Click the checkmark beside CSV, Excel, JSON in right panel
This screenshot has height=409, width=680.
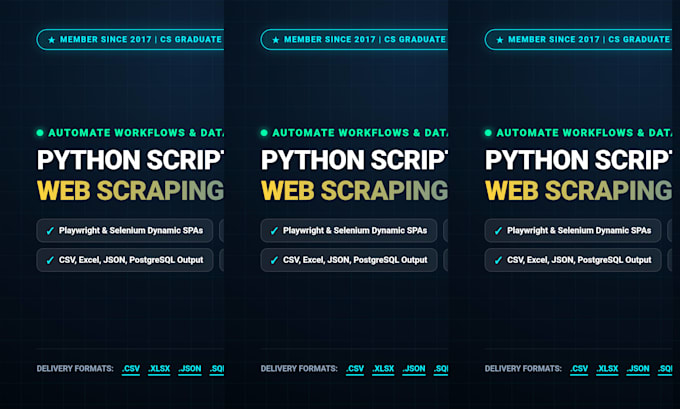tap(499, 260)
